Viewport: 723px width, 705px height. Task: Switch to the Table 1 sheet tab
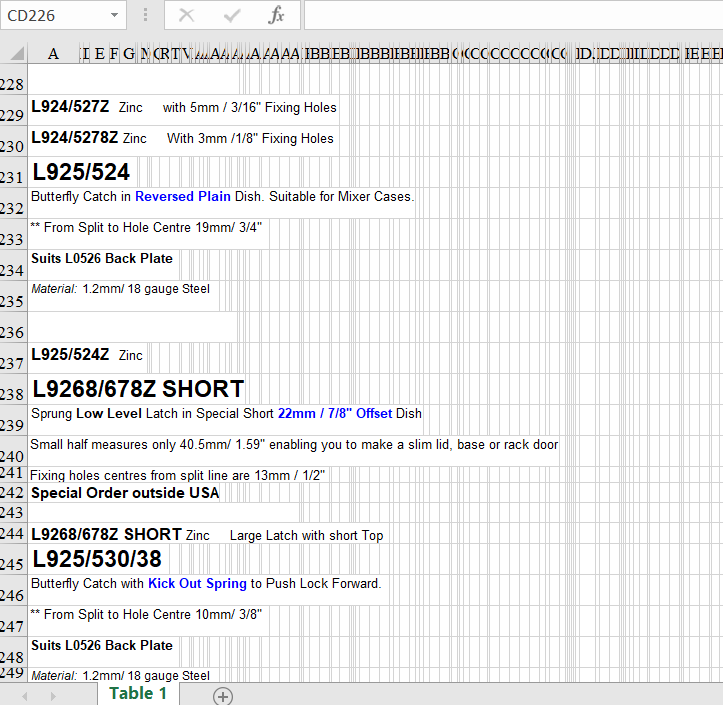pos(138,694)
